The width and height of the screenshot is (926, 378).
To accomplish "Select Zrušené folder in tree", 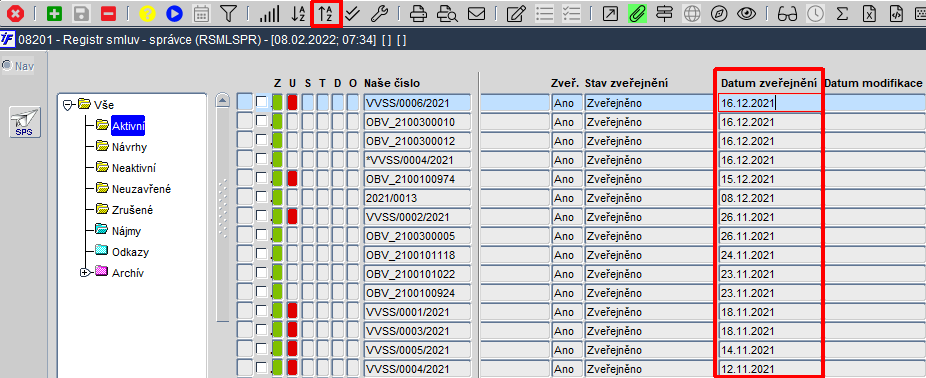I will 133,210.
